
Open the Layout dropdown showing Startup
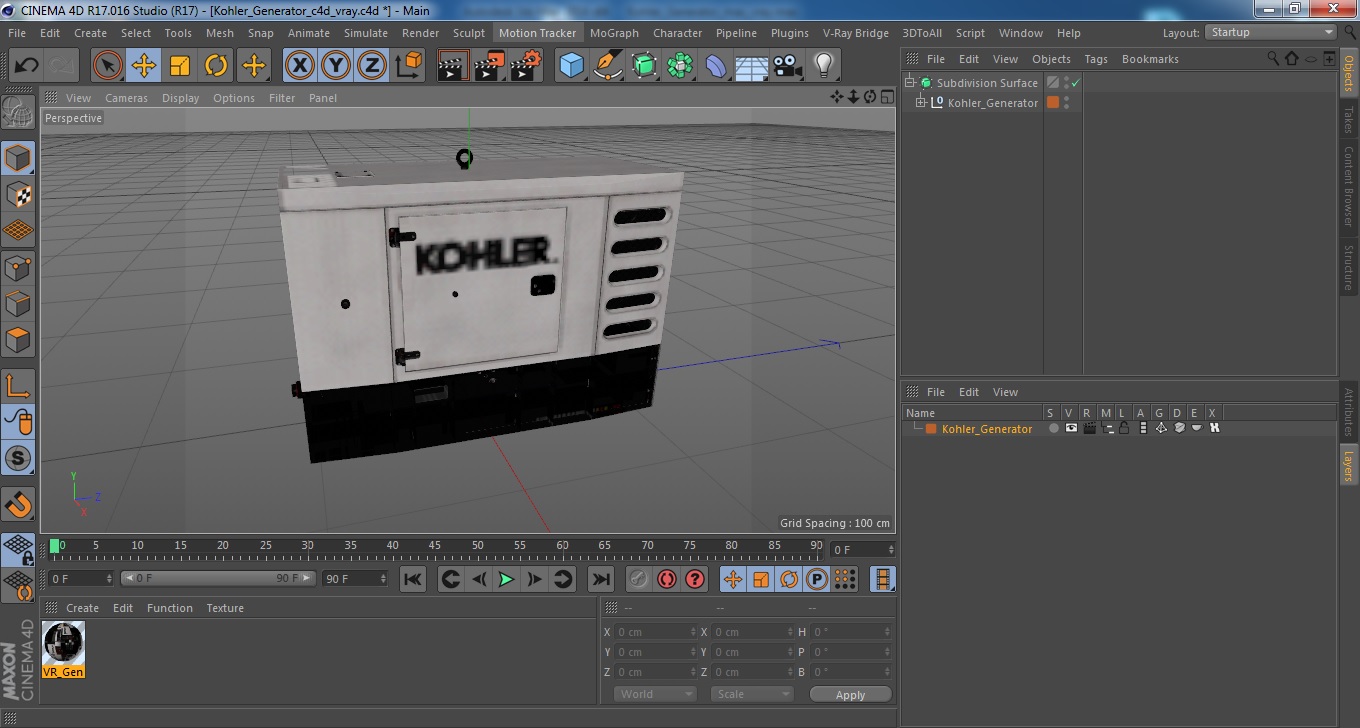[x=1271, y=33]
